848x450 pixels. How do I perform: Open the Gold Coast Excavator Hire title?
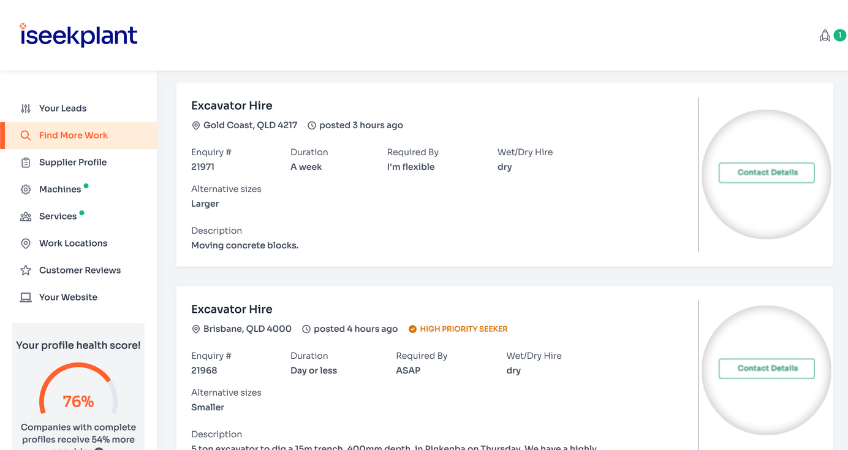[x=231, y=106]
